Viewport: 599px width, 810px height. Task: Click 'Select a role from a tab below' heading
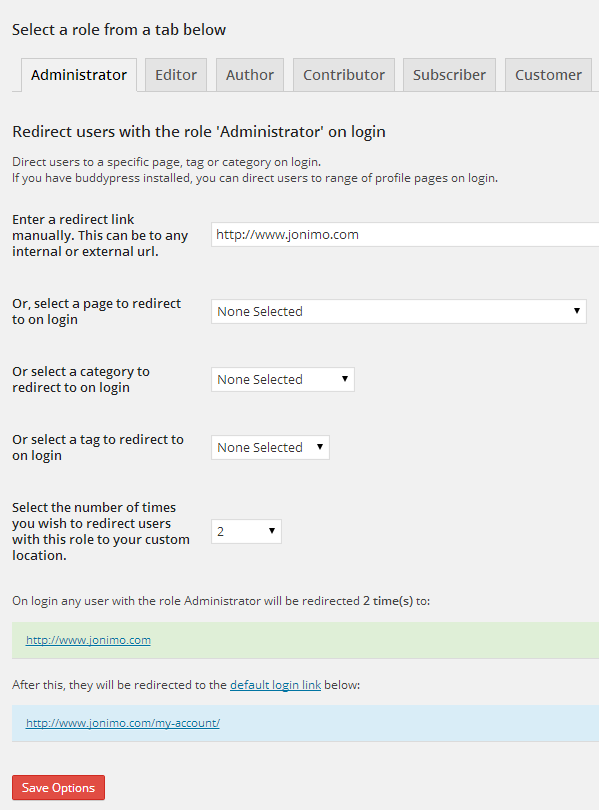point(119,30)
